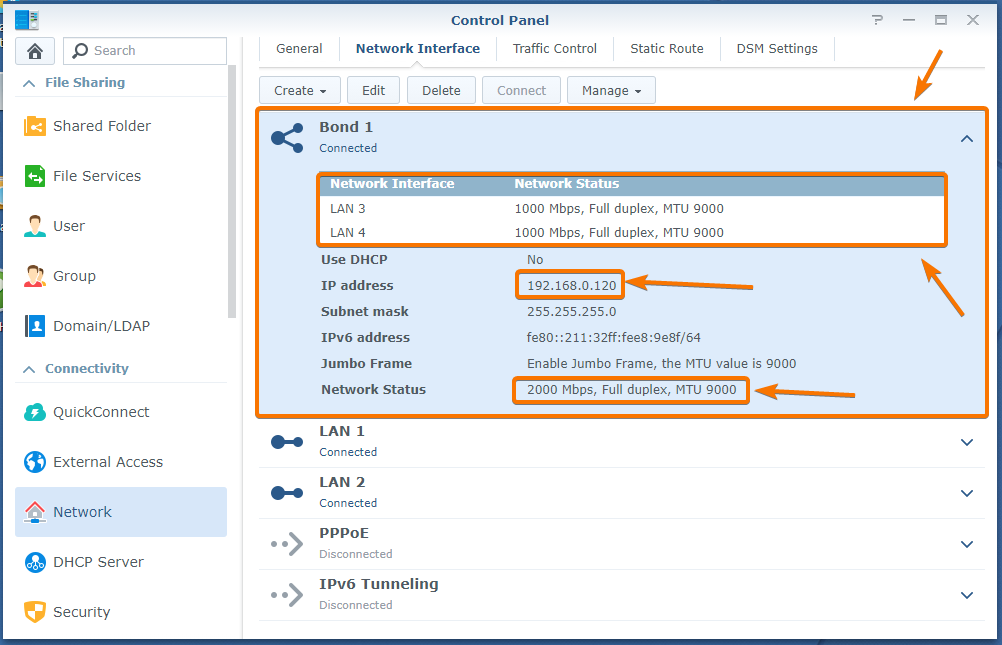Image resolution: width=1002 pixels, height=645 pixels.
Task: Switch to the Static Route tab
Action: tap(666, 48)
